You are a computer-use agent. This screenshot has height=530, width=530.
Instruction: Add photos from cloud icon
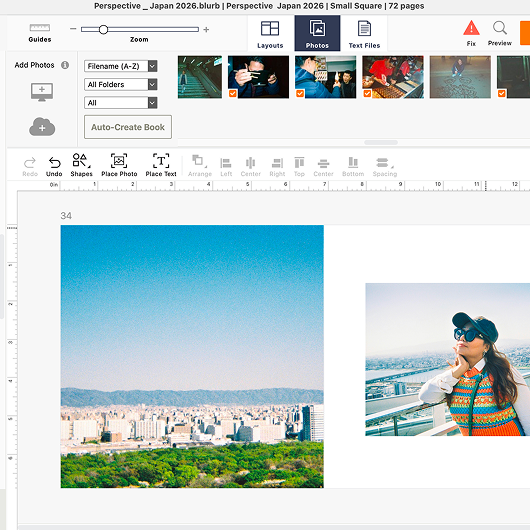pos(42,127)
